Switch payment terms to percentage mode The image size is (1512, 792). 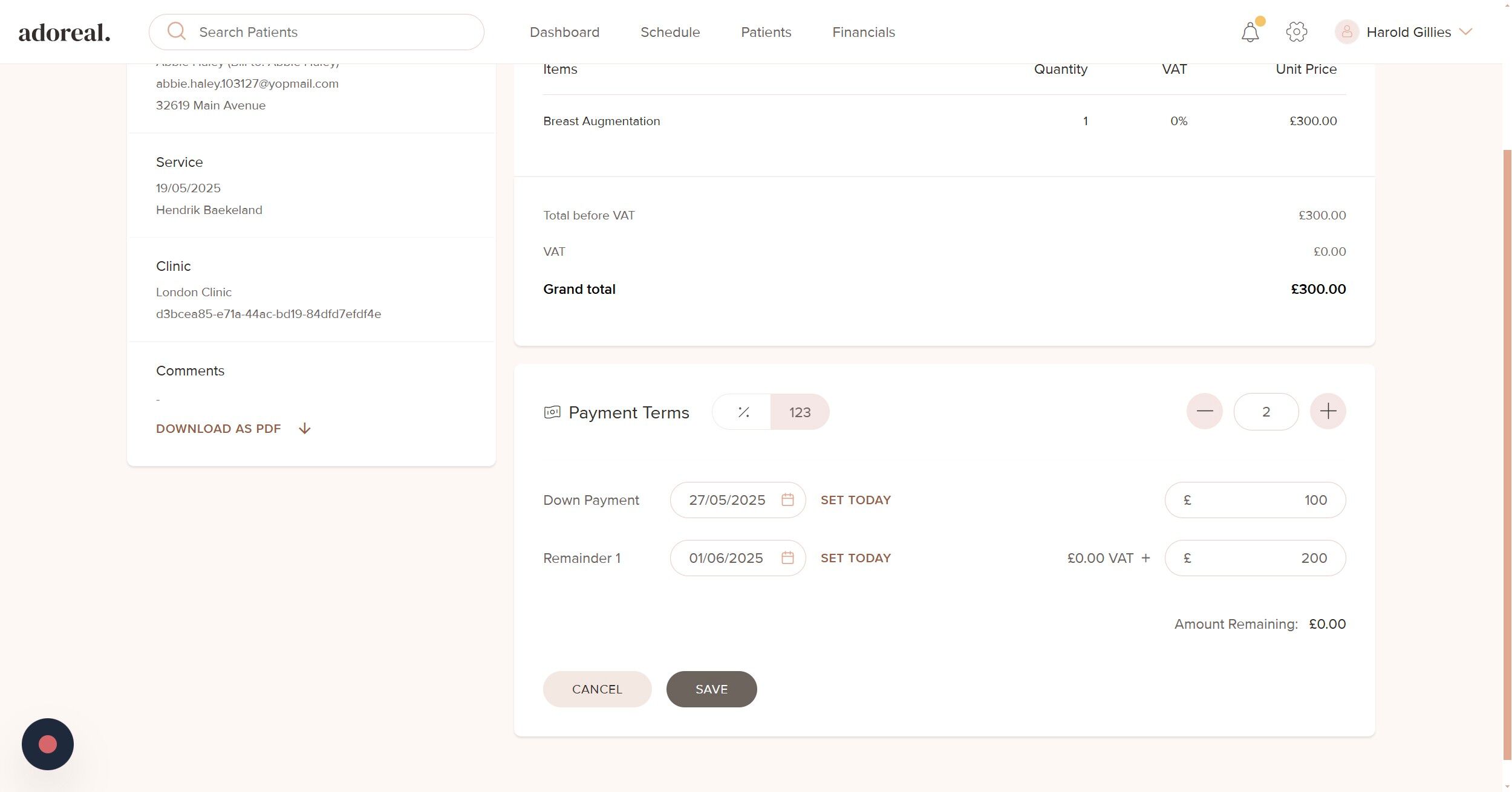coord(743,412)
